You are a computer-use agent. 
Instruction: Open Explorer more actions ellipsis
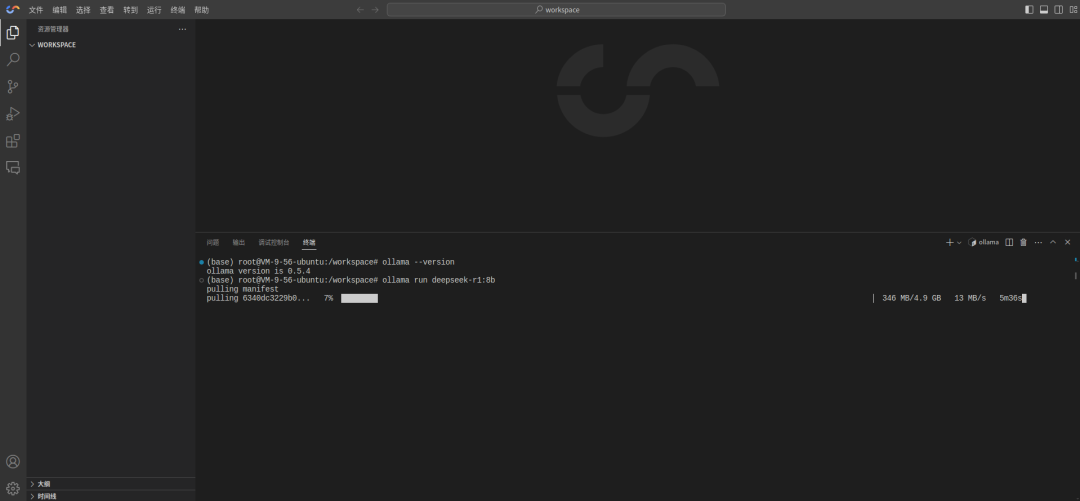tap(182, 29)
